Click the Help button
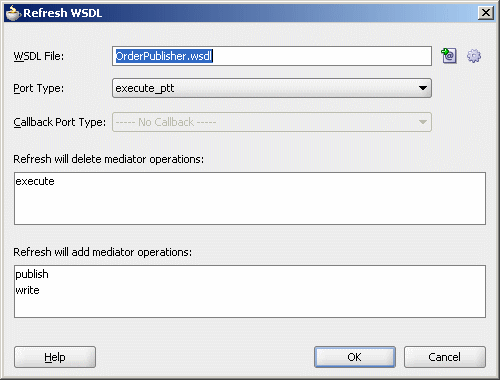500x380 pixels. point(55,357)
